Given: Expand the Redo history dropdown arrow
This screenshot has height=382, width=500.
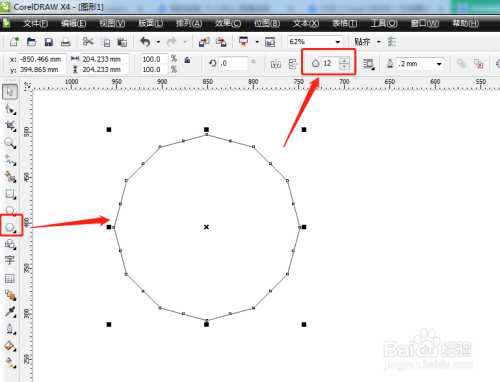Looking at the screenshot, I should (x=185, y=42).
